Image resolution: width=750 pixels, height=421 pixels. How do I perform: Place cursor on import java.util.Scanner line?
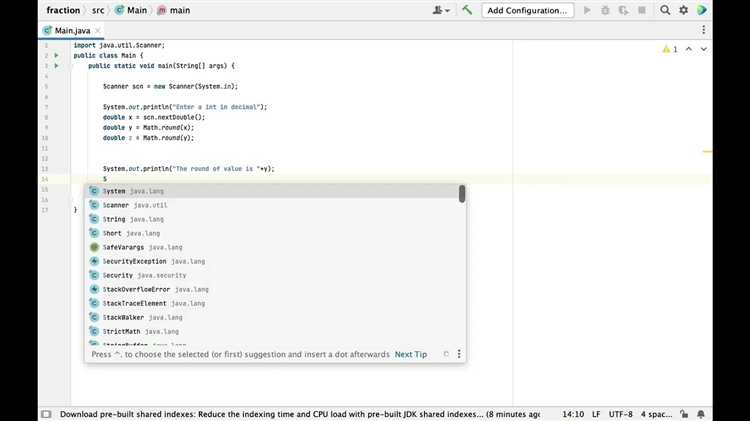tap(119, 45)
